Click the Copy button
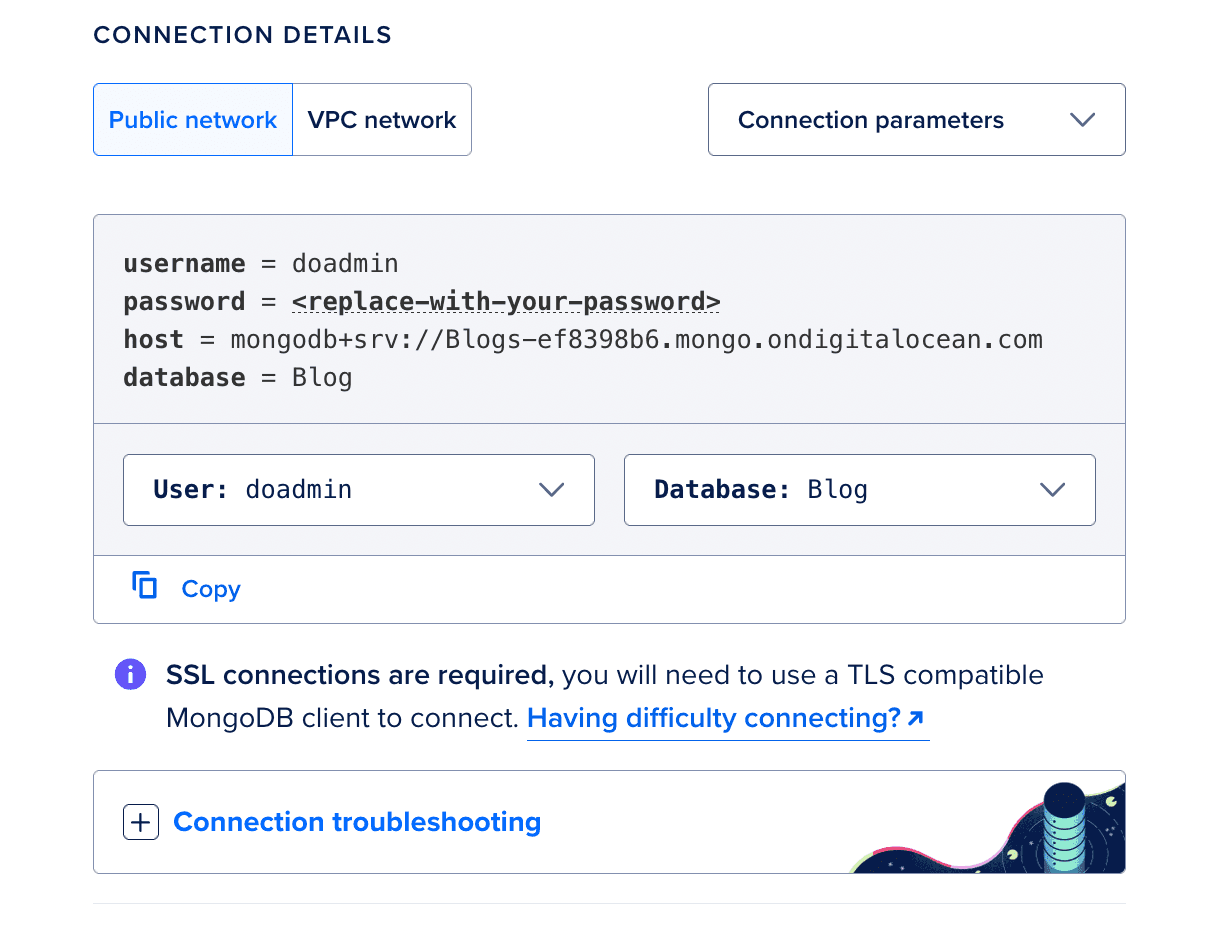Screen dimensions: 1212x940 (x=187, y=589)
